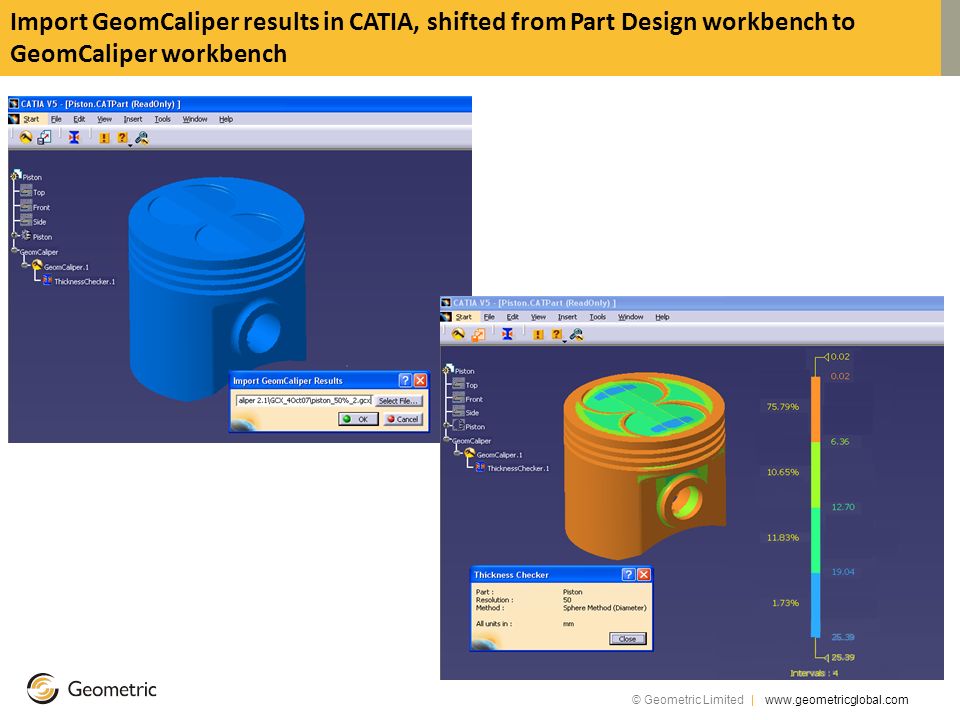Open Window menu in left CATIA window
Image resolution: width=960 pixels, height=720 pixels.
point(195,119)
